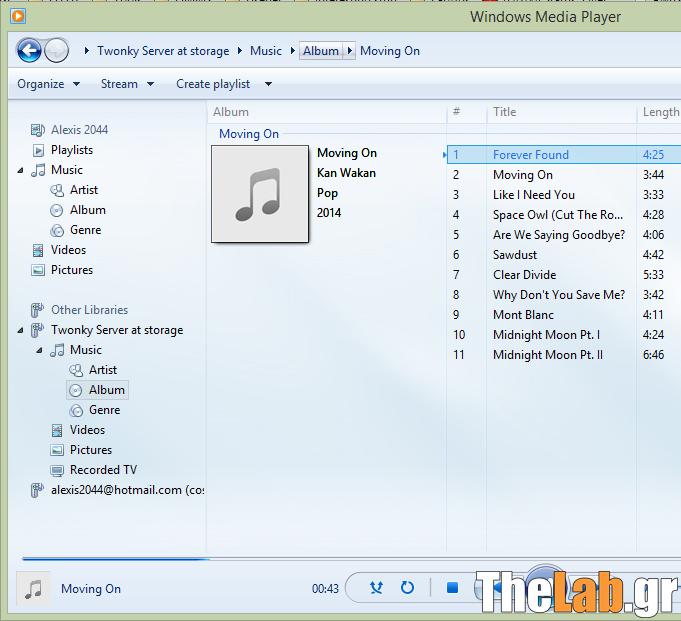
Task: Select the Genre icon under local Music
Action: click(x=57, y=230)
